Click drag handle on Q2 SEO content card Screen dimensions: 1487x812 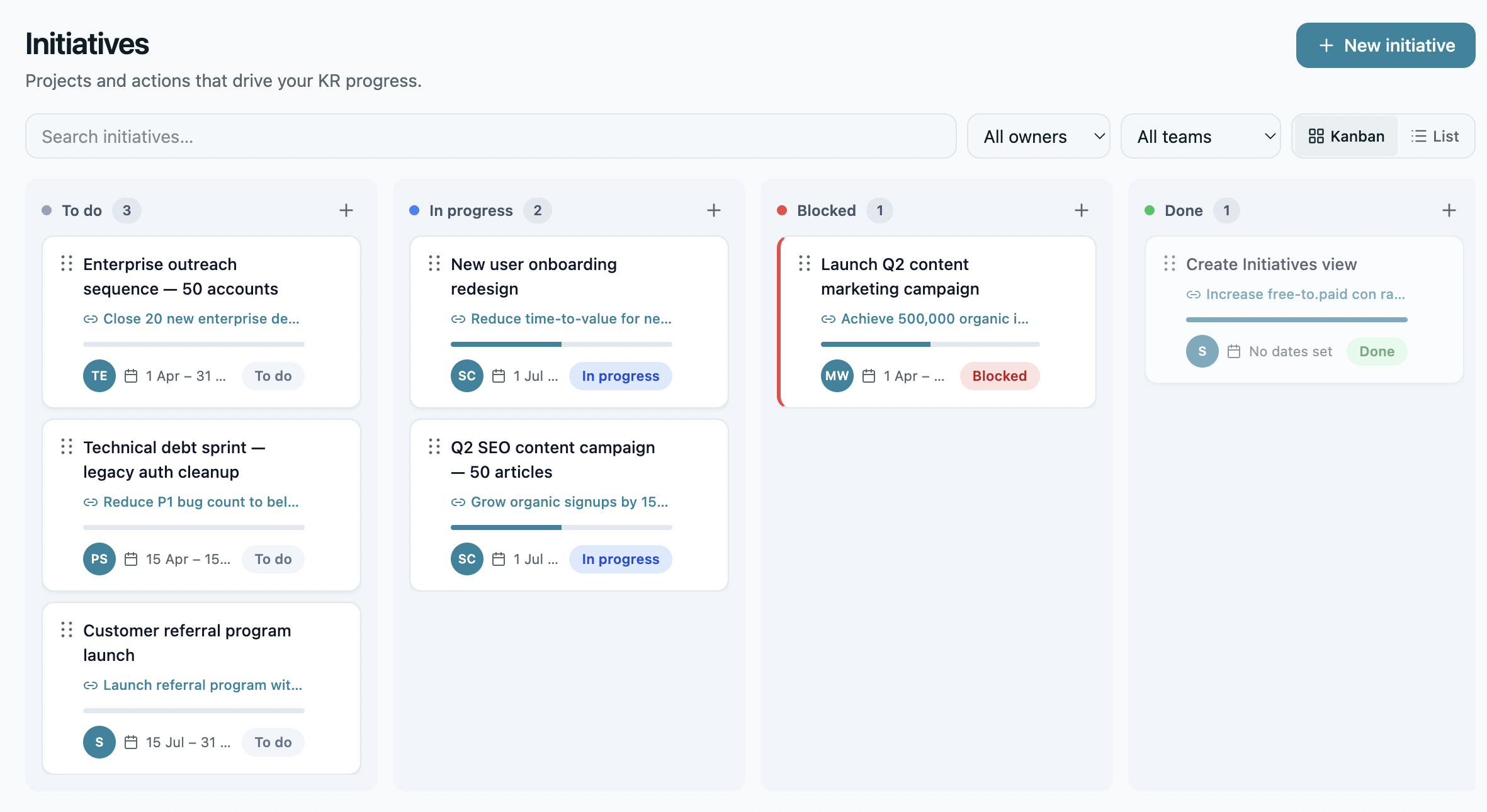(434, 446)
